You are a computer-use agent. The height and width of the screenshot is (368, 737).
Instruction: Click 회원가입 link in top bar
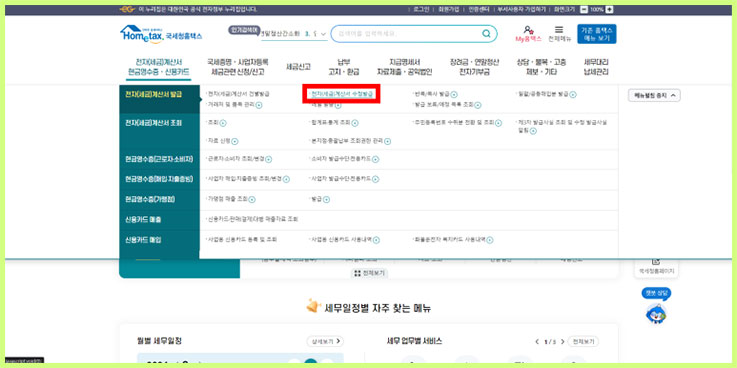pyautogui.click(x=448, y=9)
